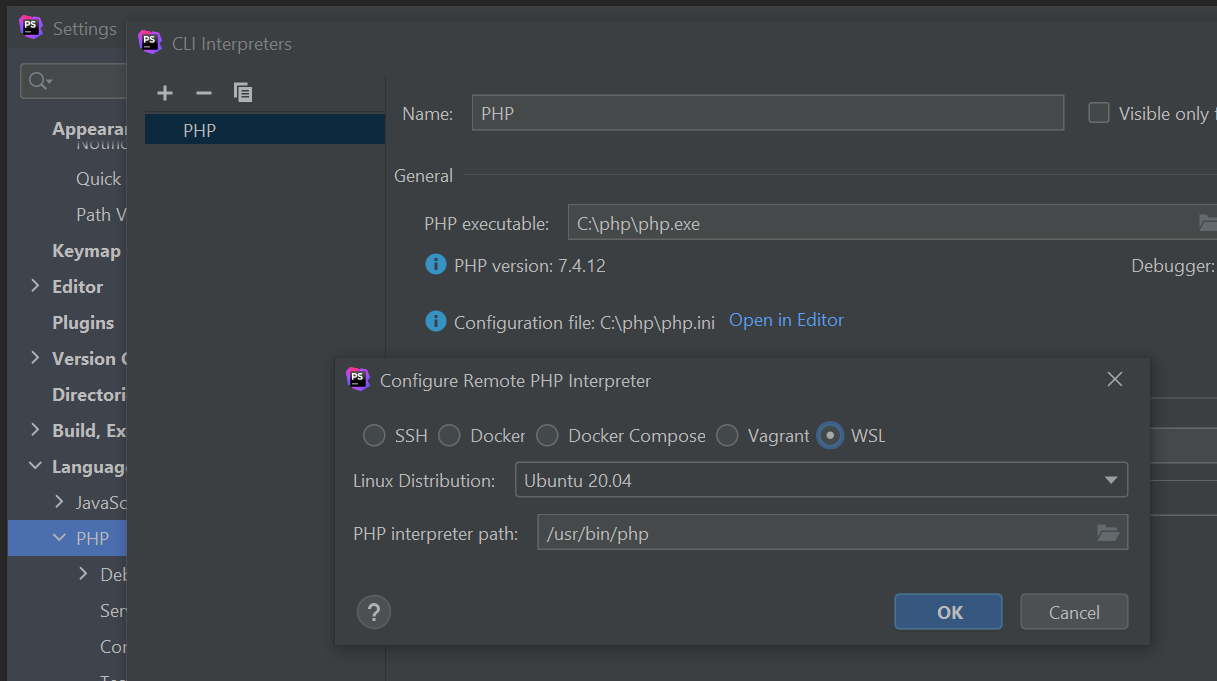This screenshot has height=681, width=1217.
Task: Click the search icon in Settings
Action: tap(40, 82)
